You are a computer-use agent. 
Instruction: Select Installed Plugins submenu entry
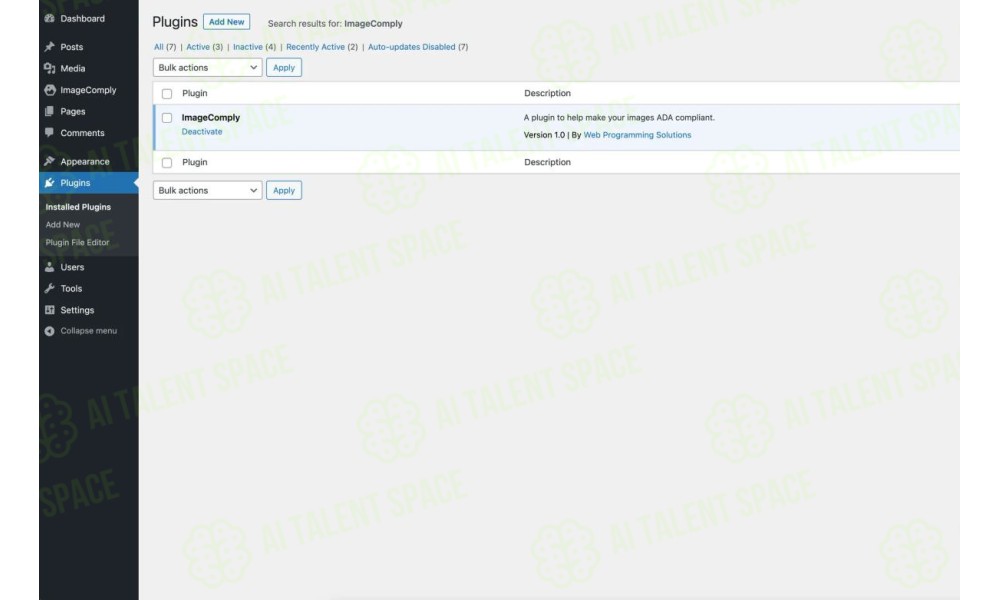pos(78,207)
